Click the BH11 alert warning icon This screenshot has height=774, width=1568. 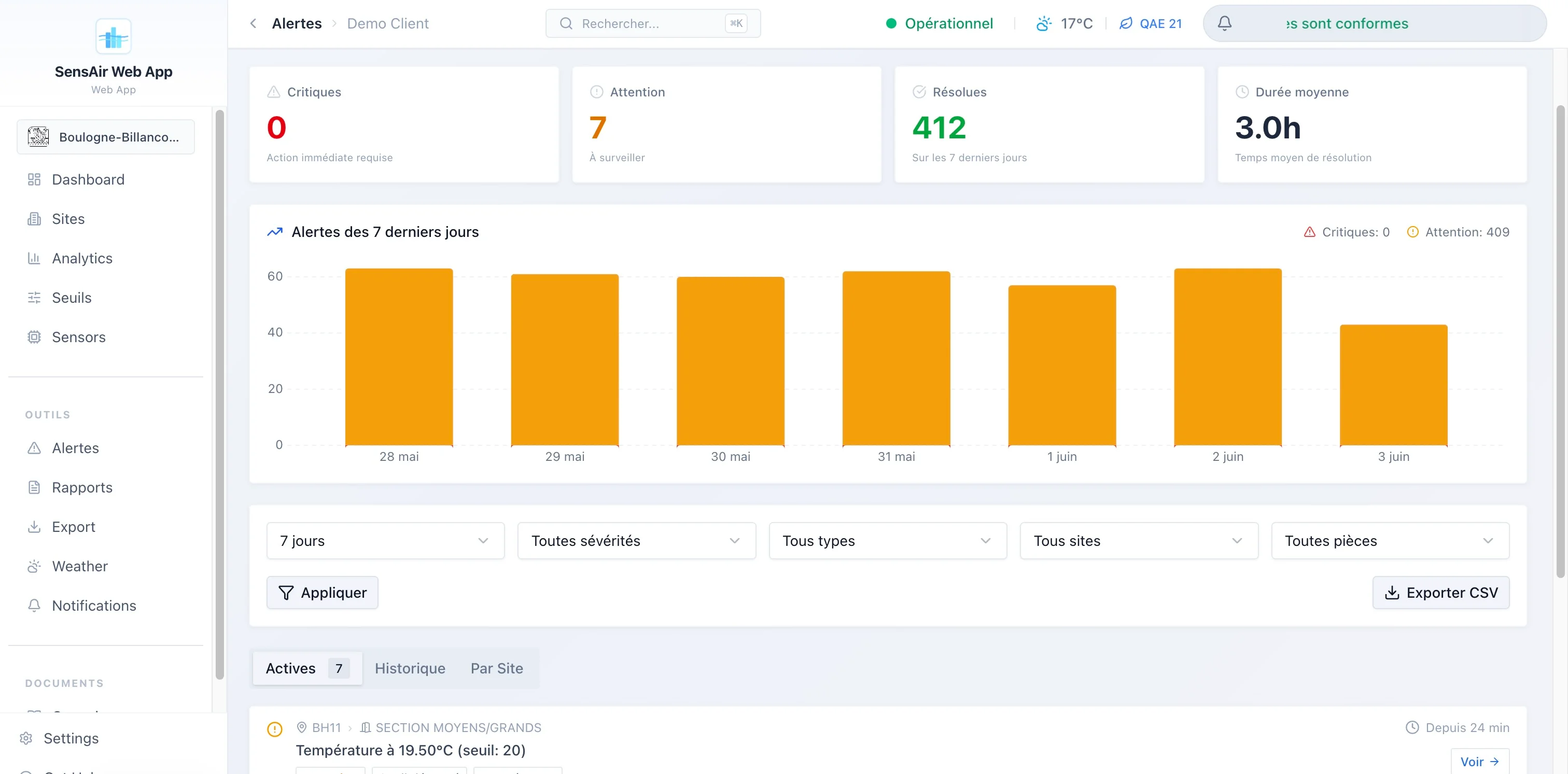[274, 729]
